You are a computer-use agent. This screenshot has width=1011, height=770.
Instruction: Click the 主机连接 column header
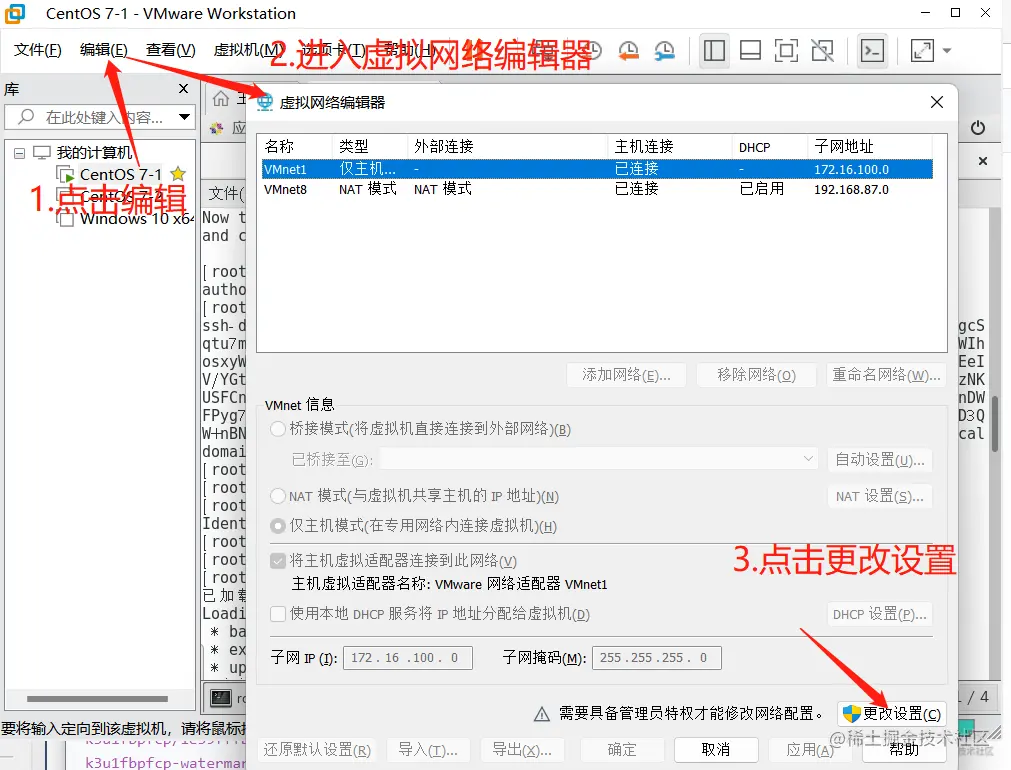[670, 146]
